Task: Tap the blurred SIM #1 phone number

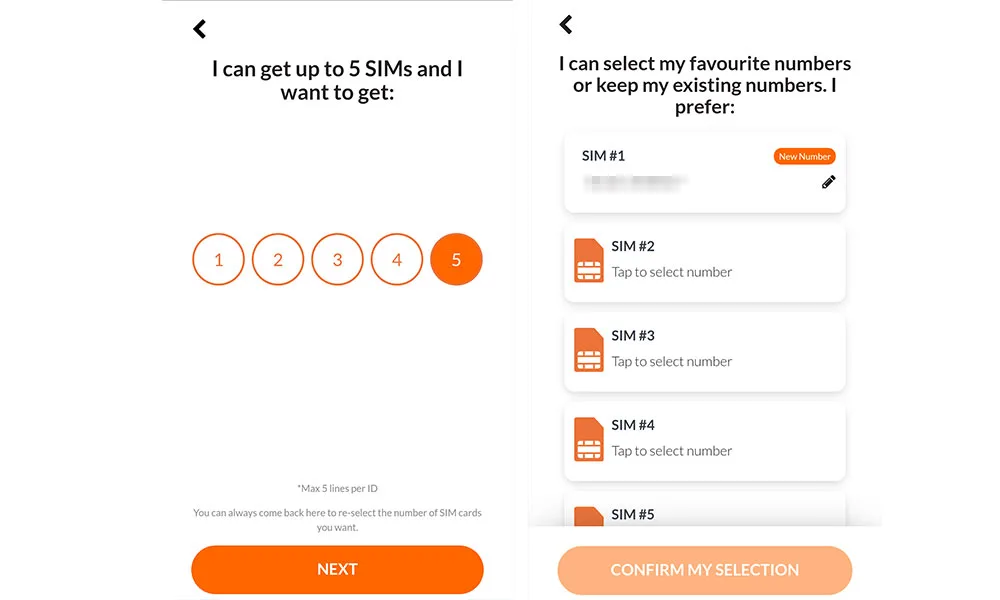Action: (x=635, y=182)
